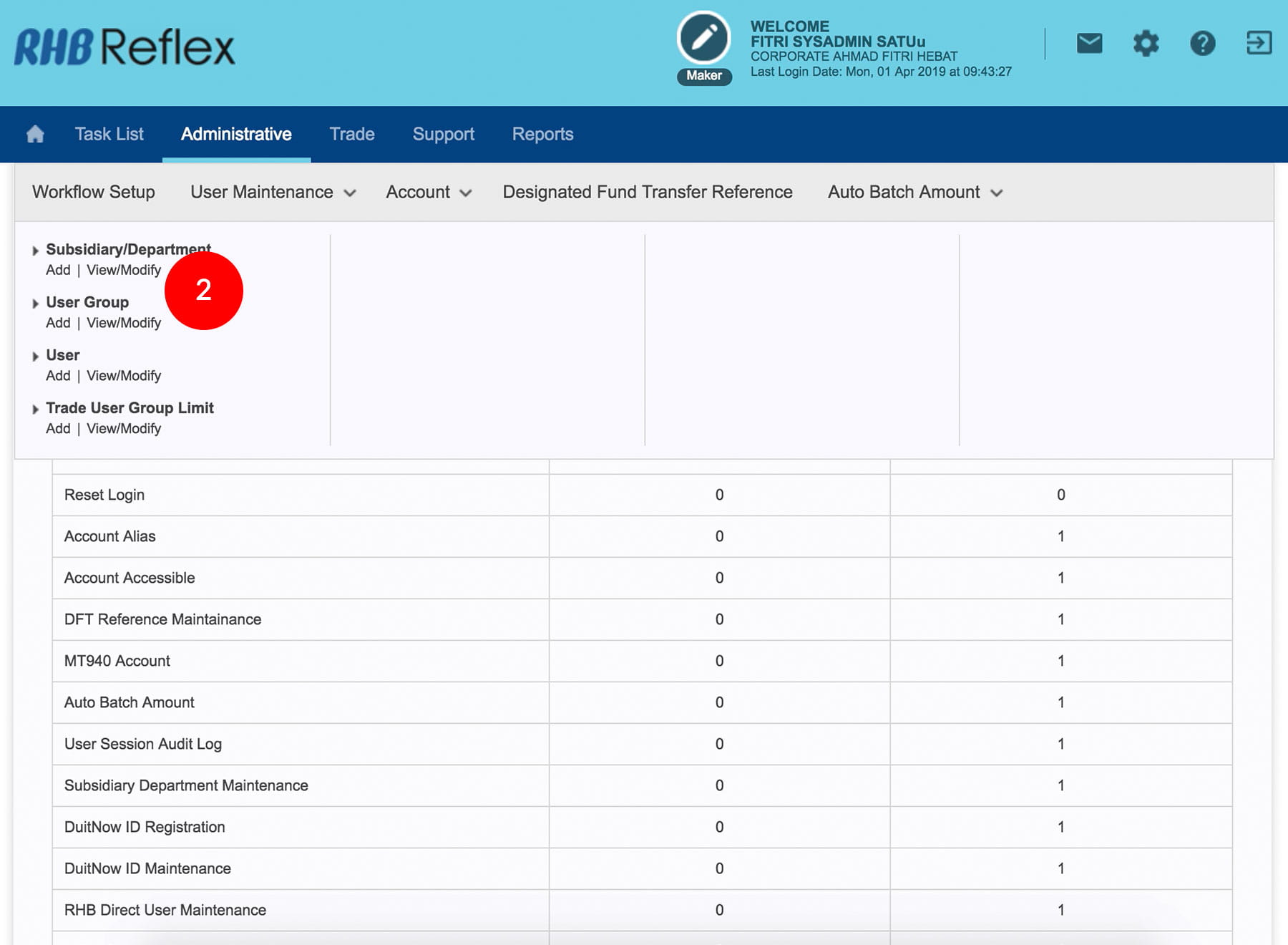Log out using the exit icon

point(1259,43)
